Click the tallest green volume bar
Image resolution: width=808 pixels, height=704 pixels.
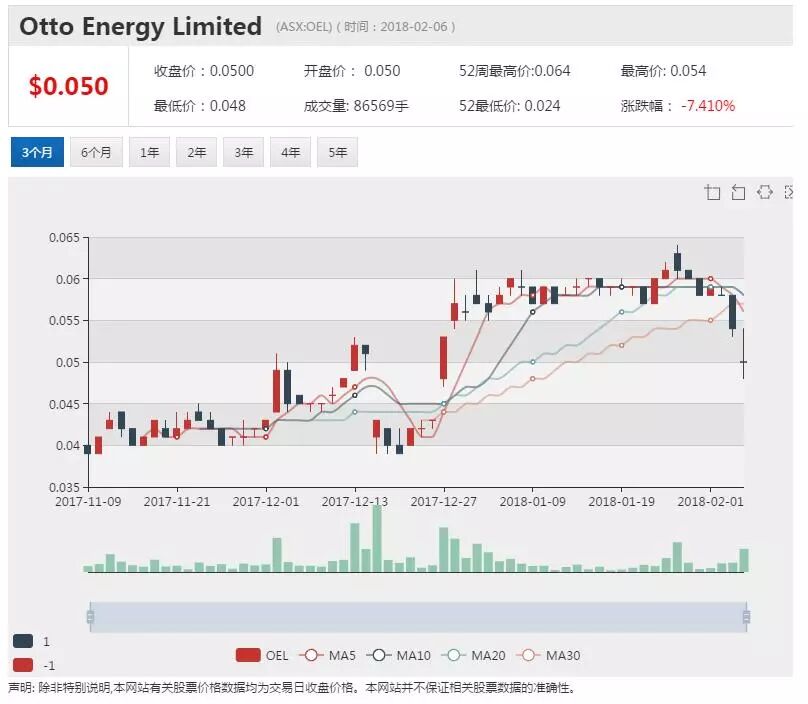pyautogui.click(x=377, y=539)
